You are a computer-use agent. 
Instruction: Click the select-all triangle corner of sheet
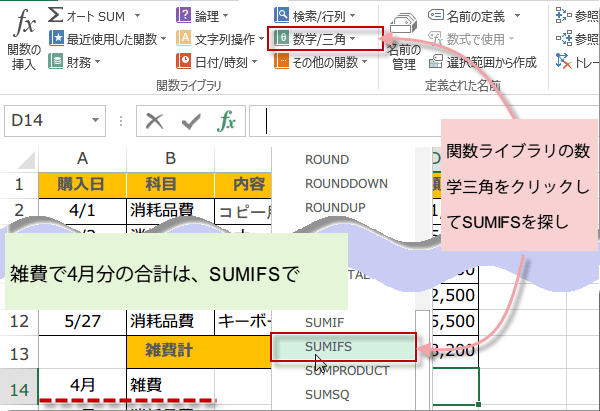[26, 160]
